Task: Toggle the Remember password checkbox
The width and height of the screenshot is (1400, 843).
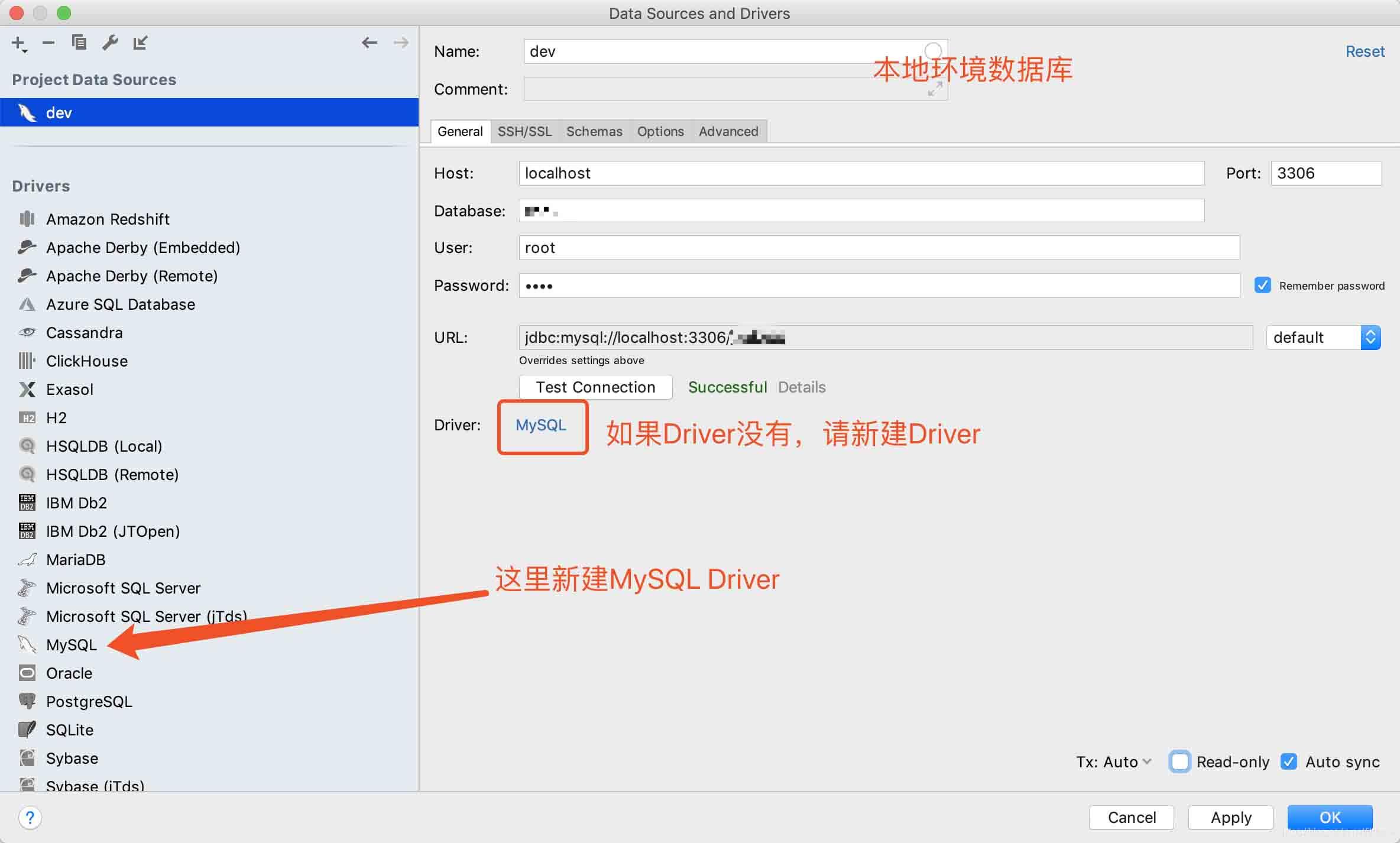Action: click(1262, 286)
